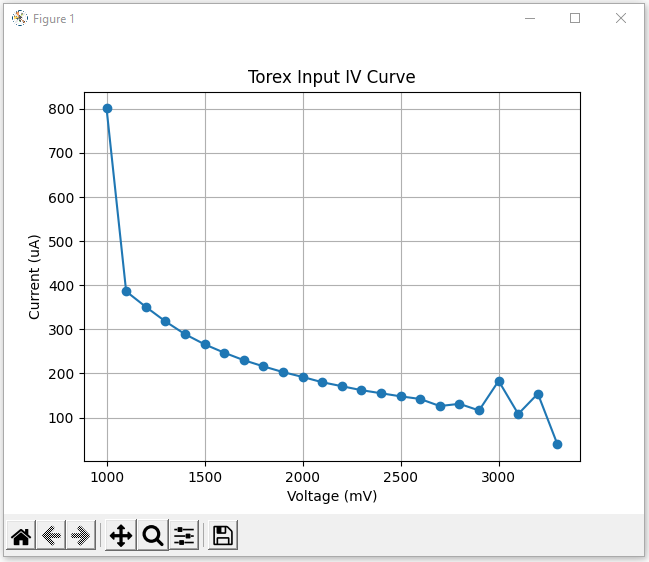
Task: Click the '400' y-axis tick label
Action: 61,286
